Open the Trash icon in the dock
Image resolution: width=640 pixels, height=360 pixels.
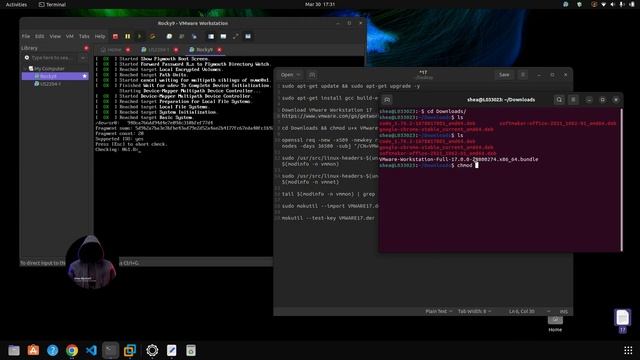[191, 350]
